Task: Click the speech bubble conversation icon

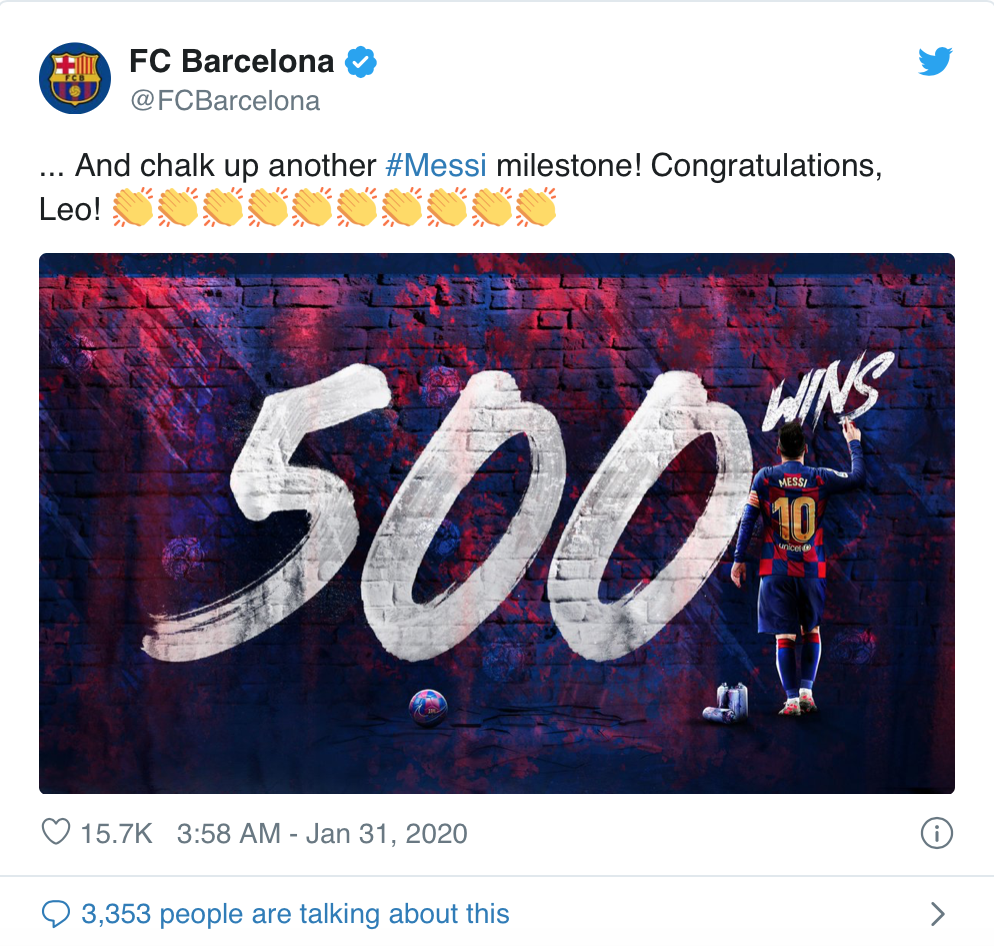Action: click(56, 914)
